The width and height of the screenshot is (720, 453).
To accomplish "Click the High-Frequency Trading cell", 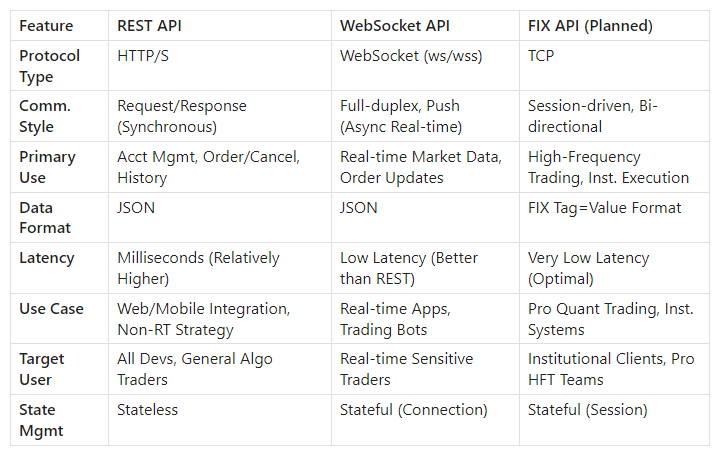I will click(614, 167).
